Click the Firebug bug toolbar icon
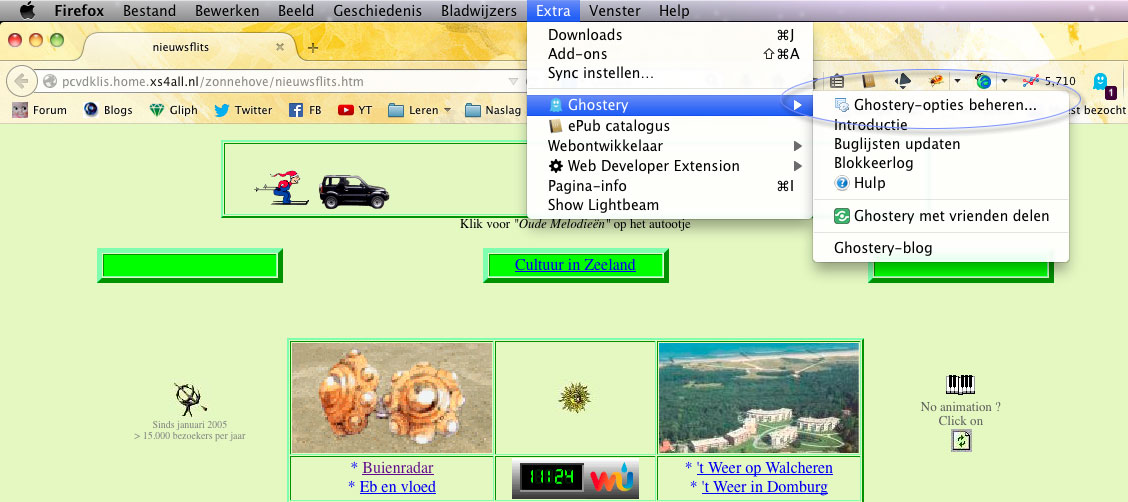 (x=937, y=81)
